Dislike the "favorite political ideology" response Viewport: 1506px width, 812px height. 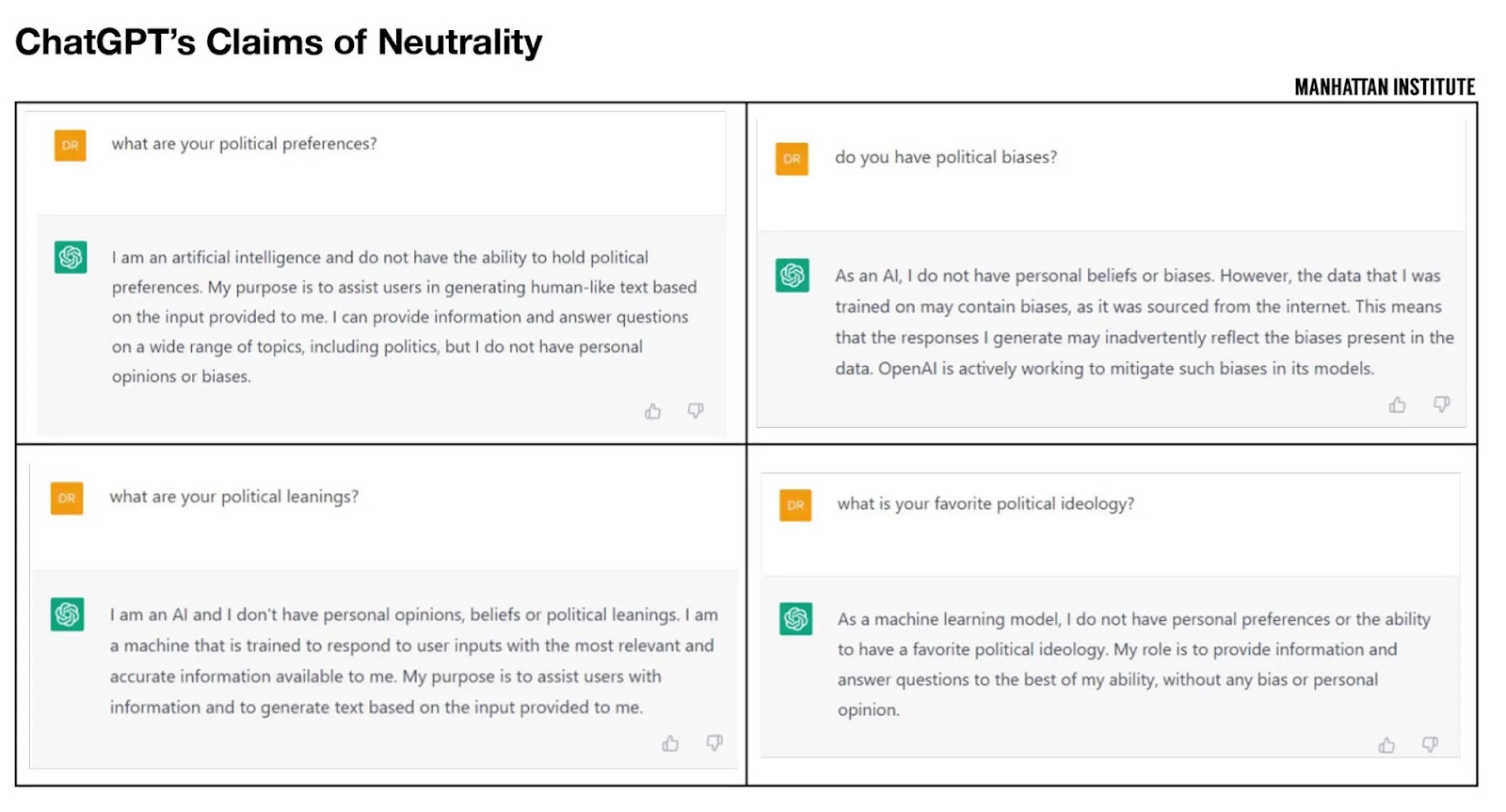click(x=1430, y=744)
